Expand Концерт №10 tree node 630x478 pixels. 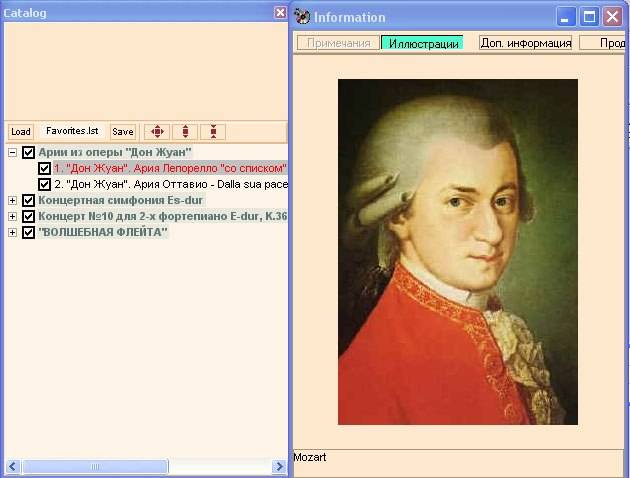[x=12, y=216]
